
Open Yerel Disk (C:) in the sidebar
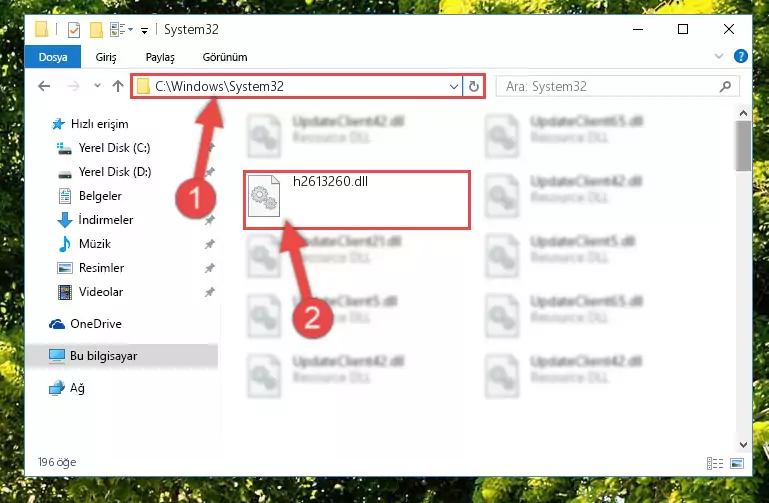pyautogui.click(x=103, y=148)
